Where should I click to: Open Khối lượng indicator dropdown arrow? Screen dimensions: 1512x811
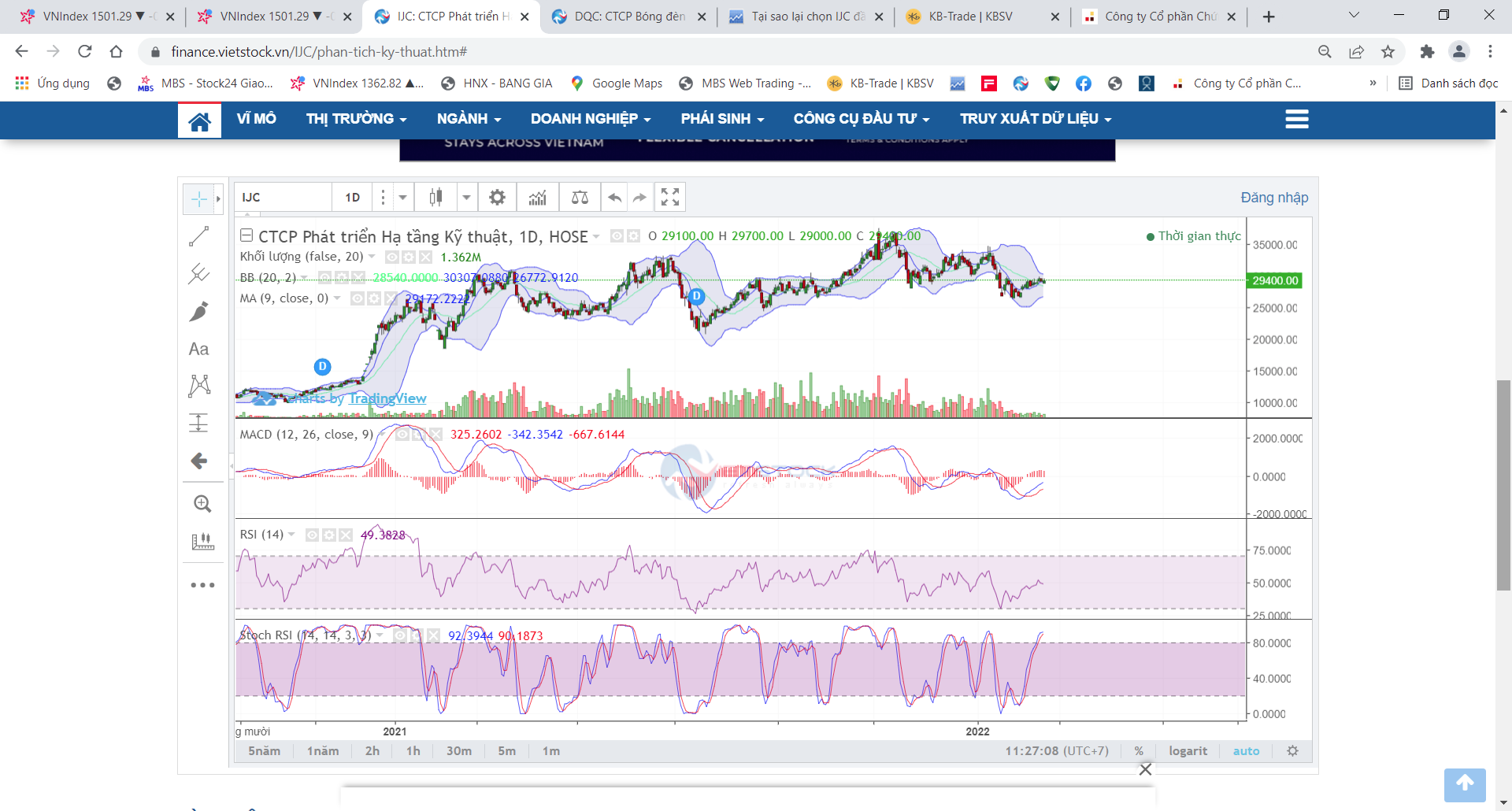[372, 257]
